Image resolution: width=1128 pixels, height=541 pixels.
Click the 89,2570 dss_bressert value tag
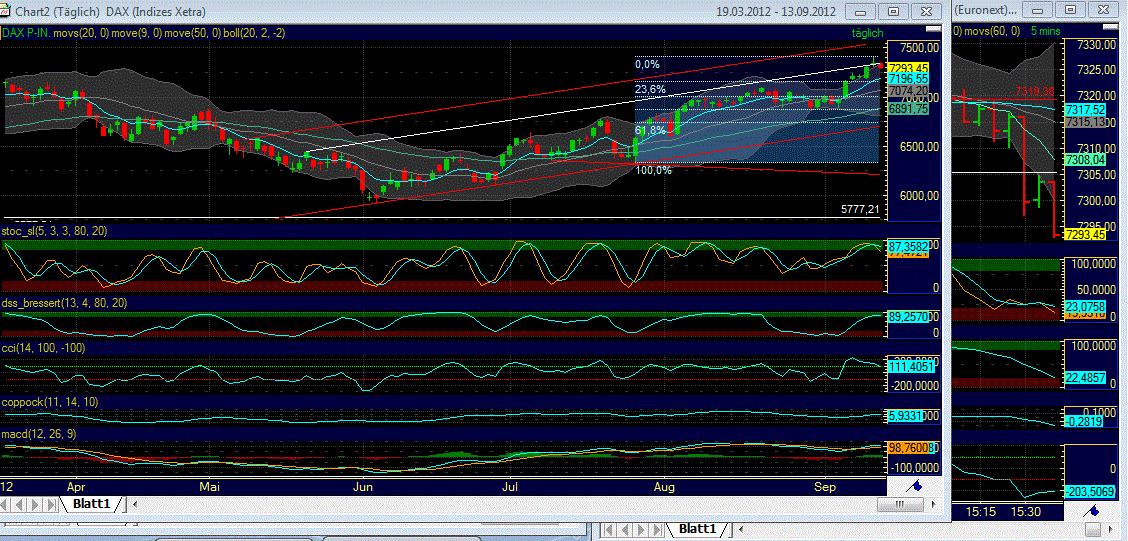pyautogui.click(x=909, y=317)
